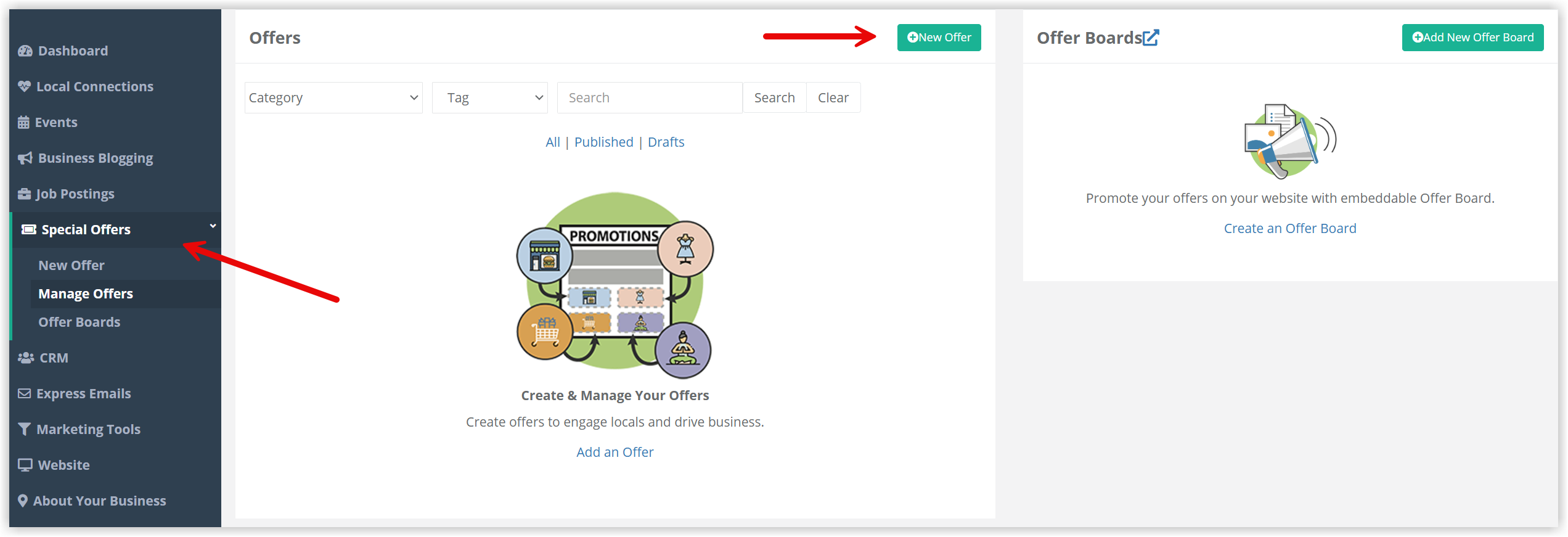
Task: Focus the offers Search field
Action: (650, 98)
